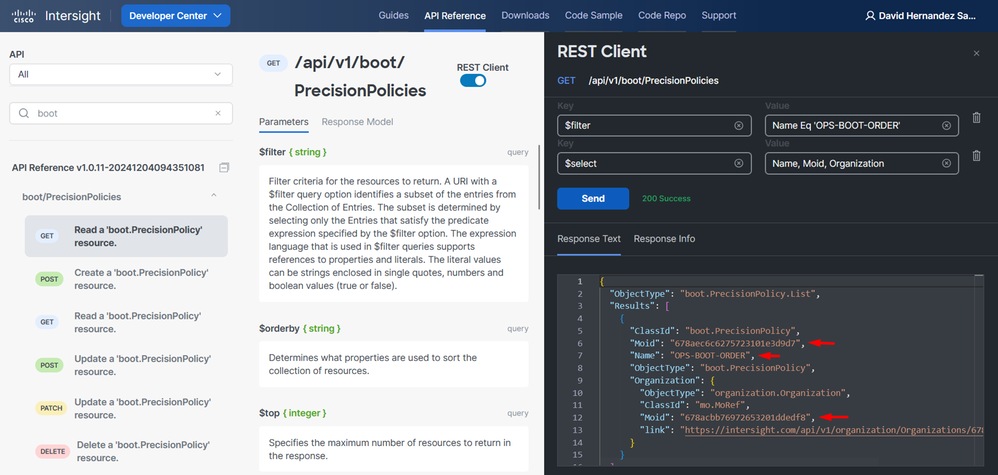Delete the $select parameter row
Screen dimensions: 998x475
coord(976,155)
